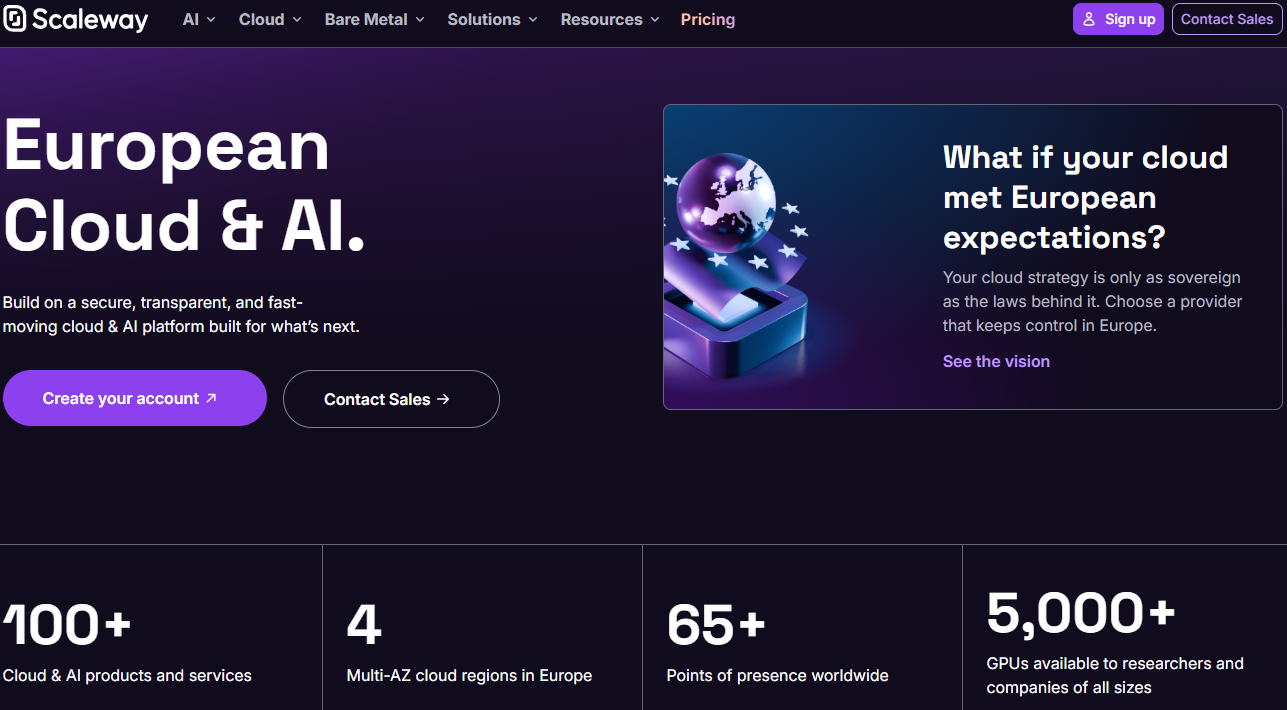Open the Resources navigation menu

pos(610,19)
